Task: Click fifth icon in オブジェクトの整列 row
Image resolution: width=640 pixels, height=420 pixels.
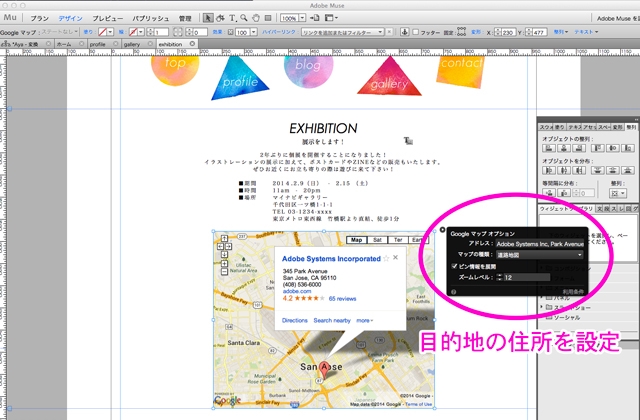Action: click(613, 148)
